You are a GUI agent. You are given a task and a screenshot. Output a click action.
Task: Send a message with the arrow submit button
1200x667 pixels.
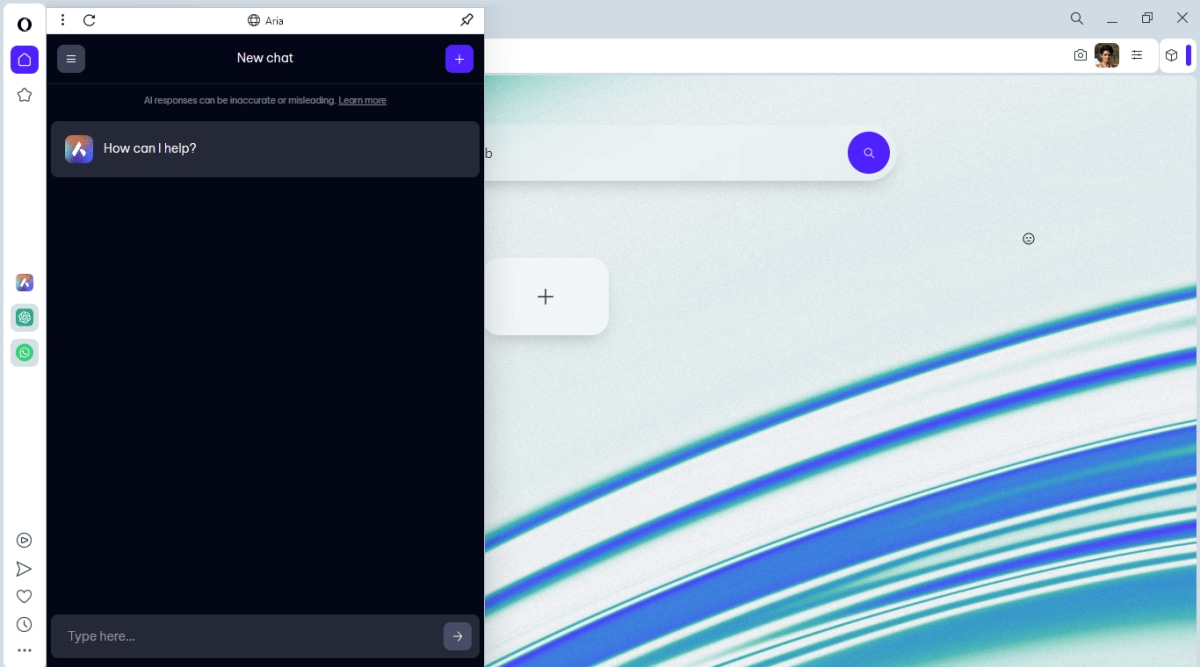tap(457, 636)
